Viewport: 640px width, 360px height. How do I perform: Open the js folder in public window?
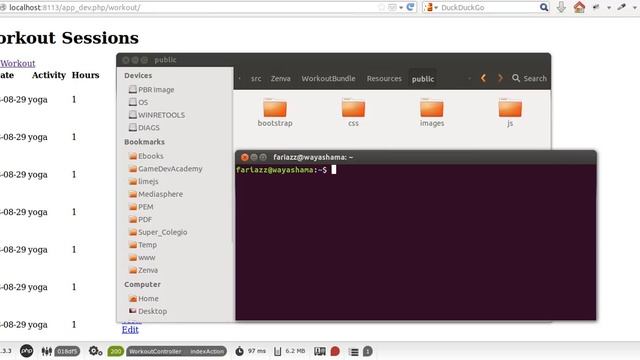click(510, 112)
